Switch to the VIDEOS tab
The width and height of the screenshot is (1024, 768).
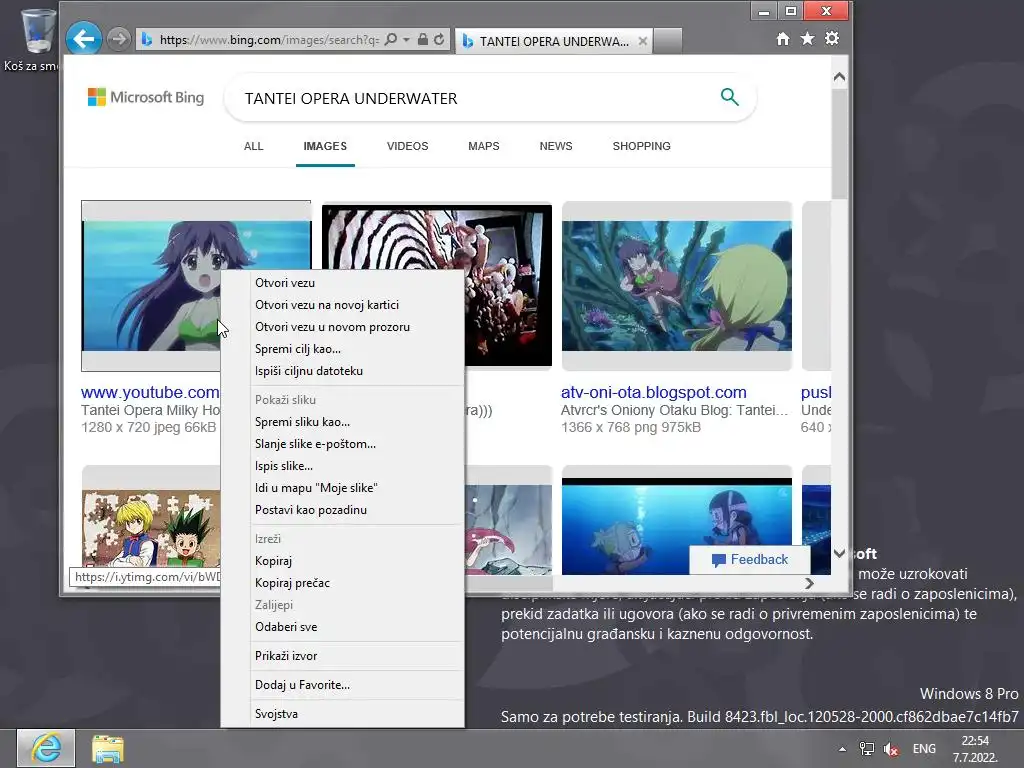(x=408, y=146)
